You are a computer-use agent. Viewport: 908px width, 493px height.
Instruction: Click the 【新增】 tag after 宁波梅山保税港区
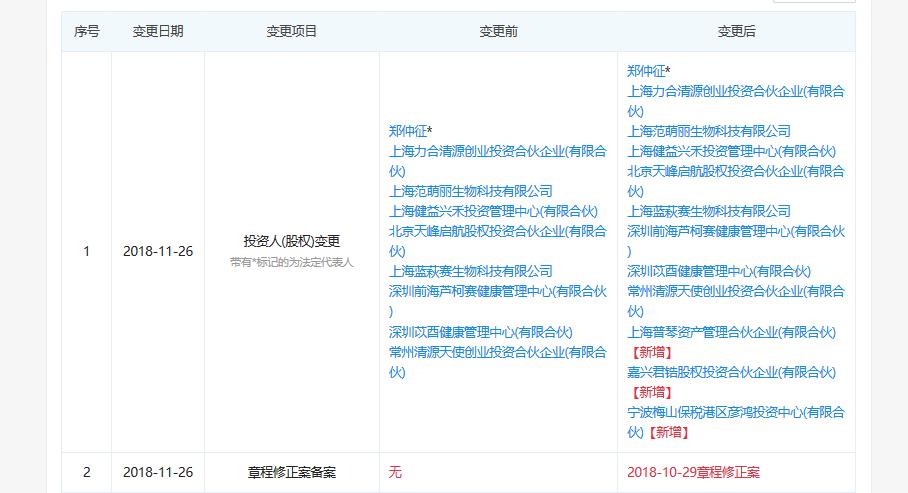pyautogui.click(x=669, y=432)
